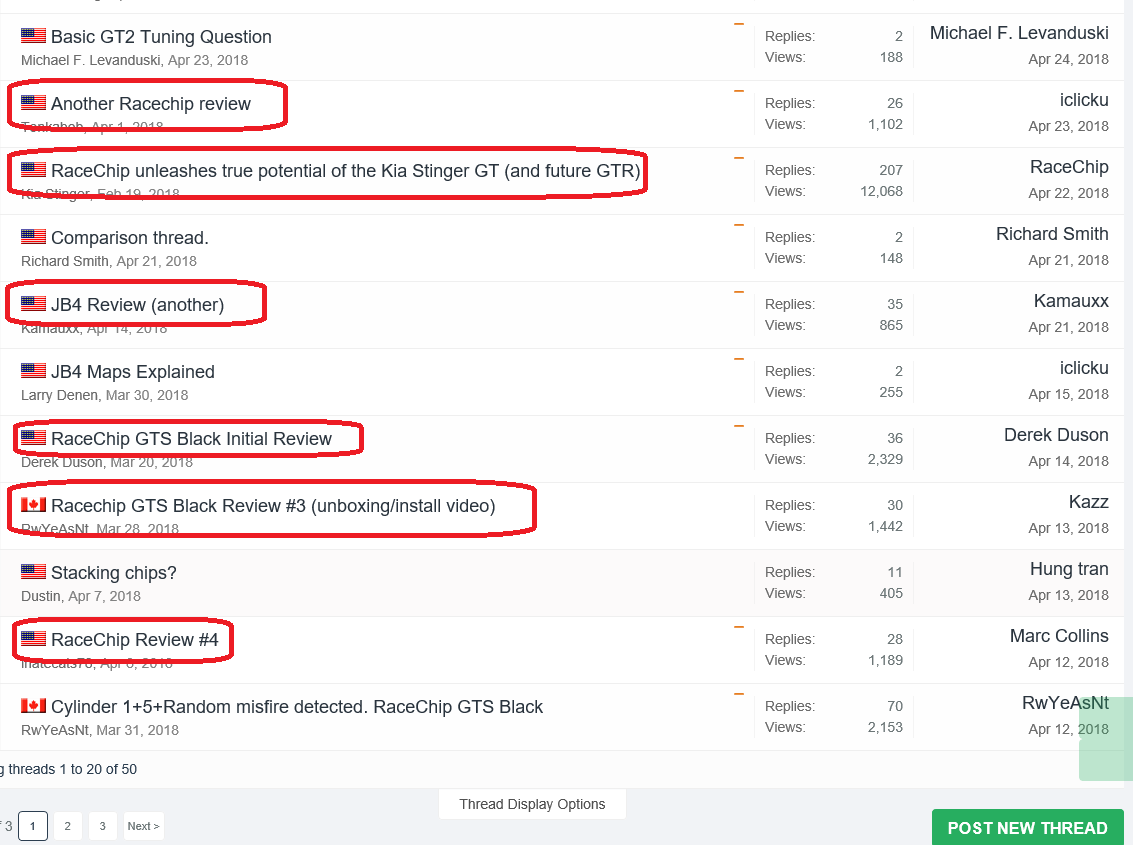Click flag icon beside JB4 Maps Explained
The image size is (1133, 845).
click(33, 371)
